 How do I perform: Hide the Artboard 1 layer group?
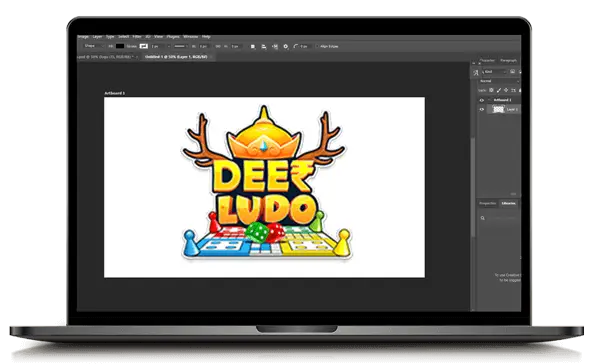click(x=482, y=100)
